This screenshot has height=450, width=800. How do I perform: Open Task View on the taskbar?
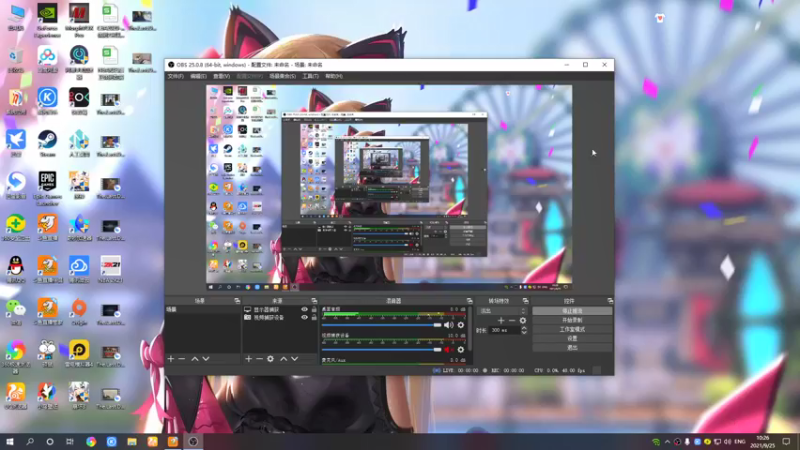(70, 442)
